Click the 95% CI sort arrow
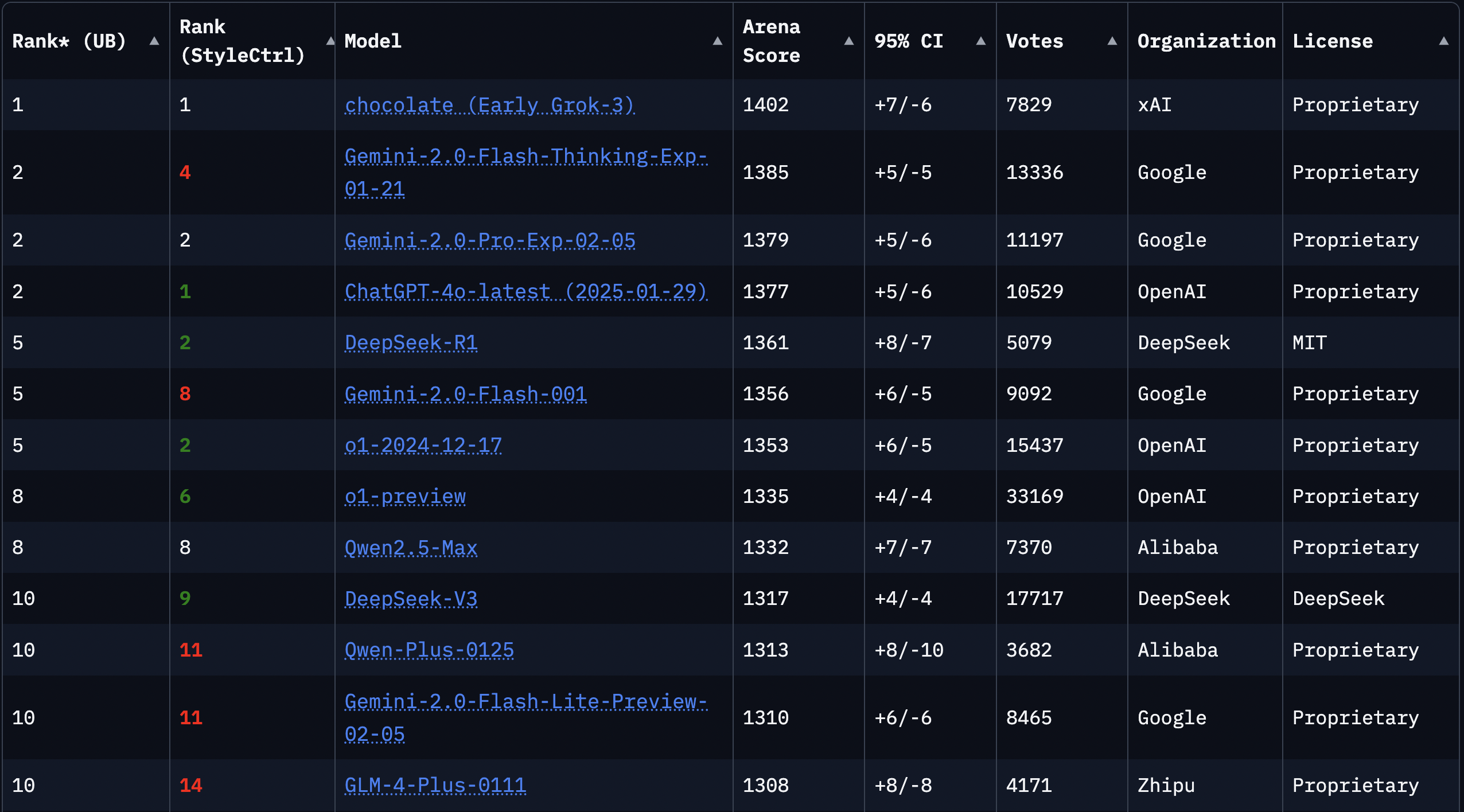The height and width of the screenshot is (812, 1464). click(x=981, y=41)
